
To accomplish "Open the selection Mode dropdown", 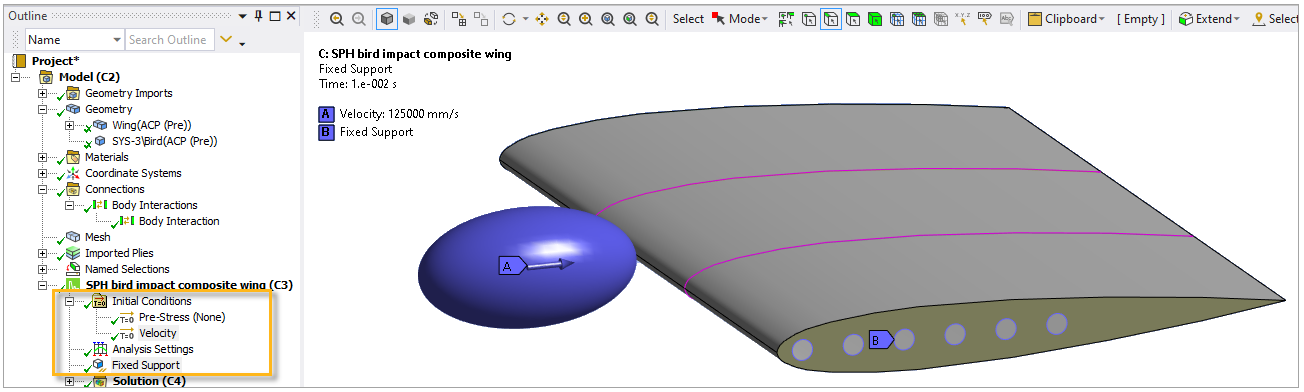I will [740, 19].
